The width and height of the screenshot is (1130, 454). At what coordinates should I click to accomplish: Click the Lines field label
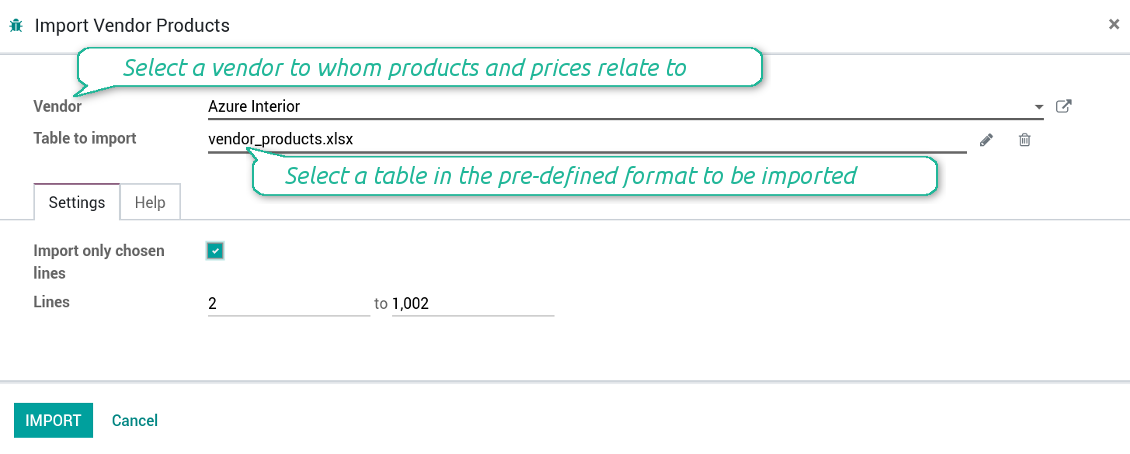coord(52,301)
